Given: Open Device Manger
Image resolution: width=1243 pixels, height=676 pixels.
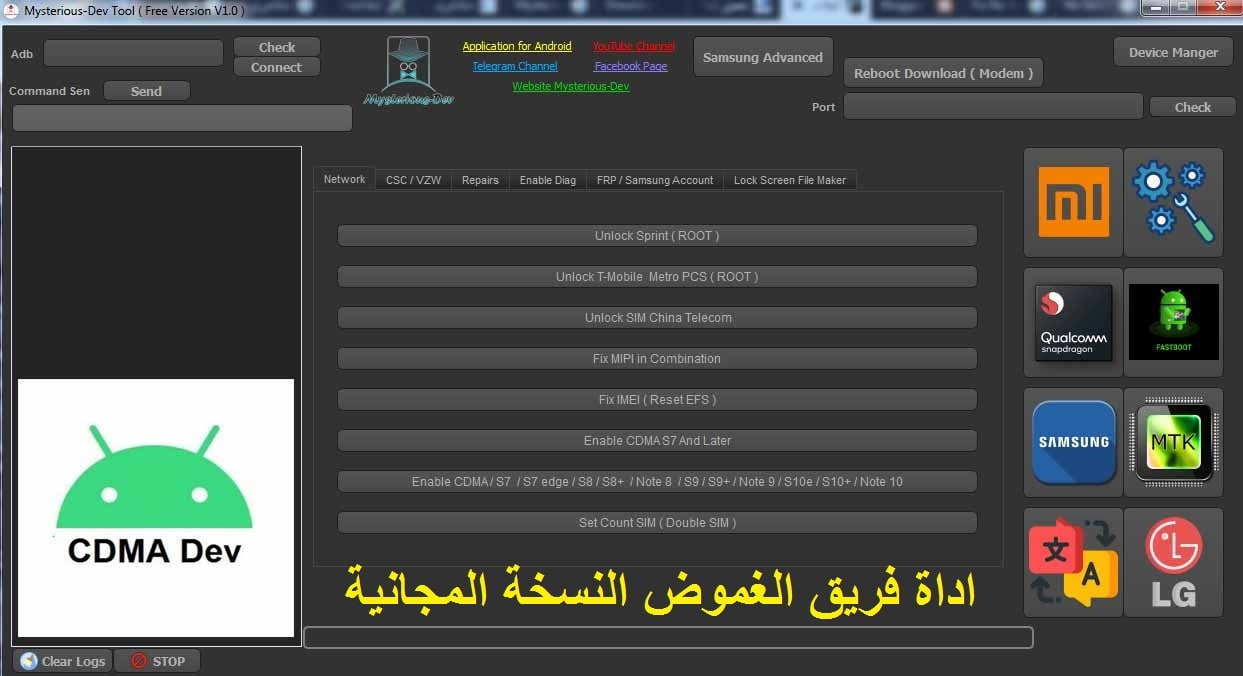Looking at the screenshot, I should (1173, 52).
